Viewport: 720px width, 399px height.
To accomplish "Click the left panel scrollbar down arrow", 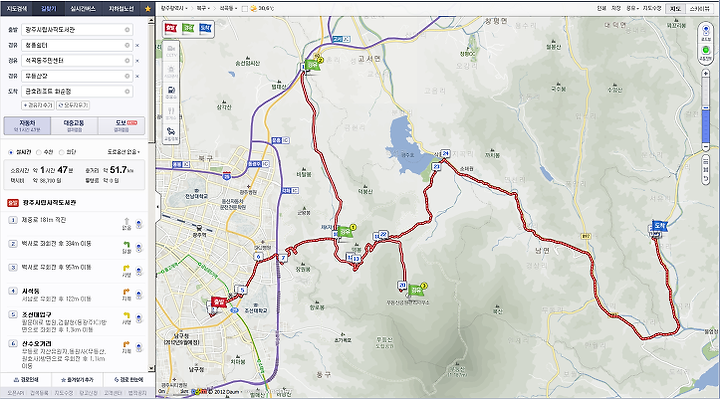I will point(152,369).
